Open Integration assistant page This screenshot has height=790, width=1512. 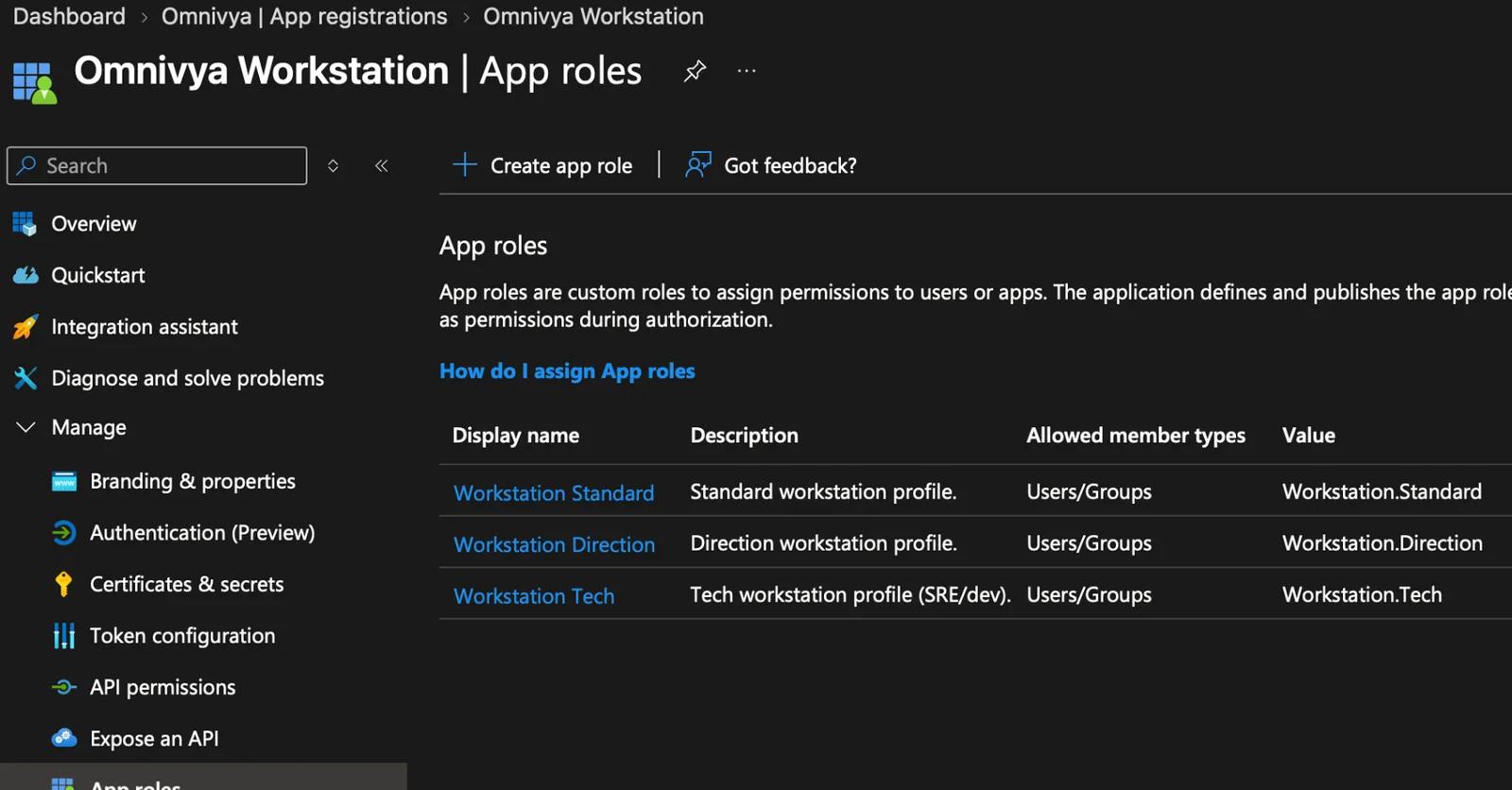(145, 327)
